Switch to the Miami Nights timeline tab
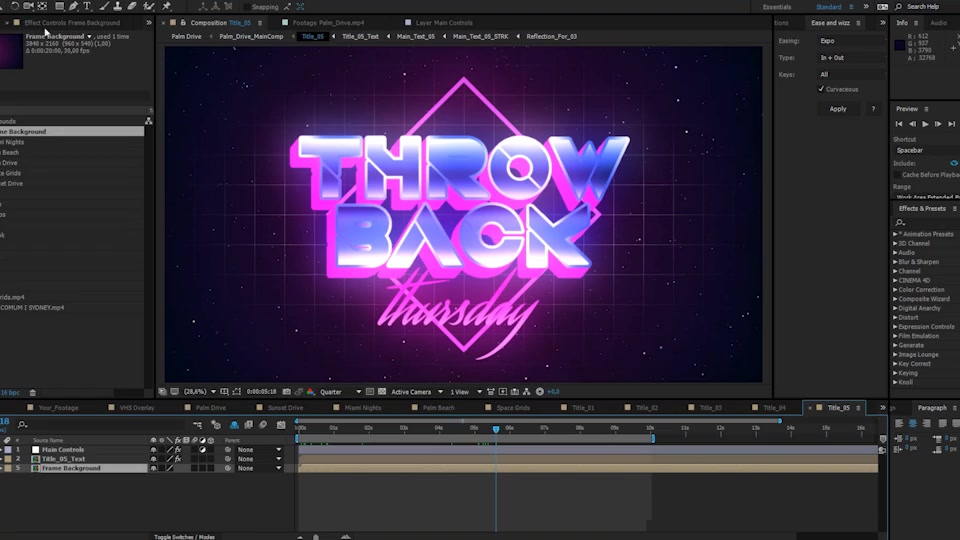 363,408
